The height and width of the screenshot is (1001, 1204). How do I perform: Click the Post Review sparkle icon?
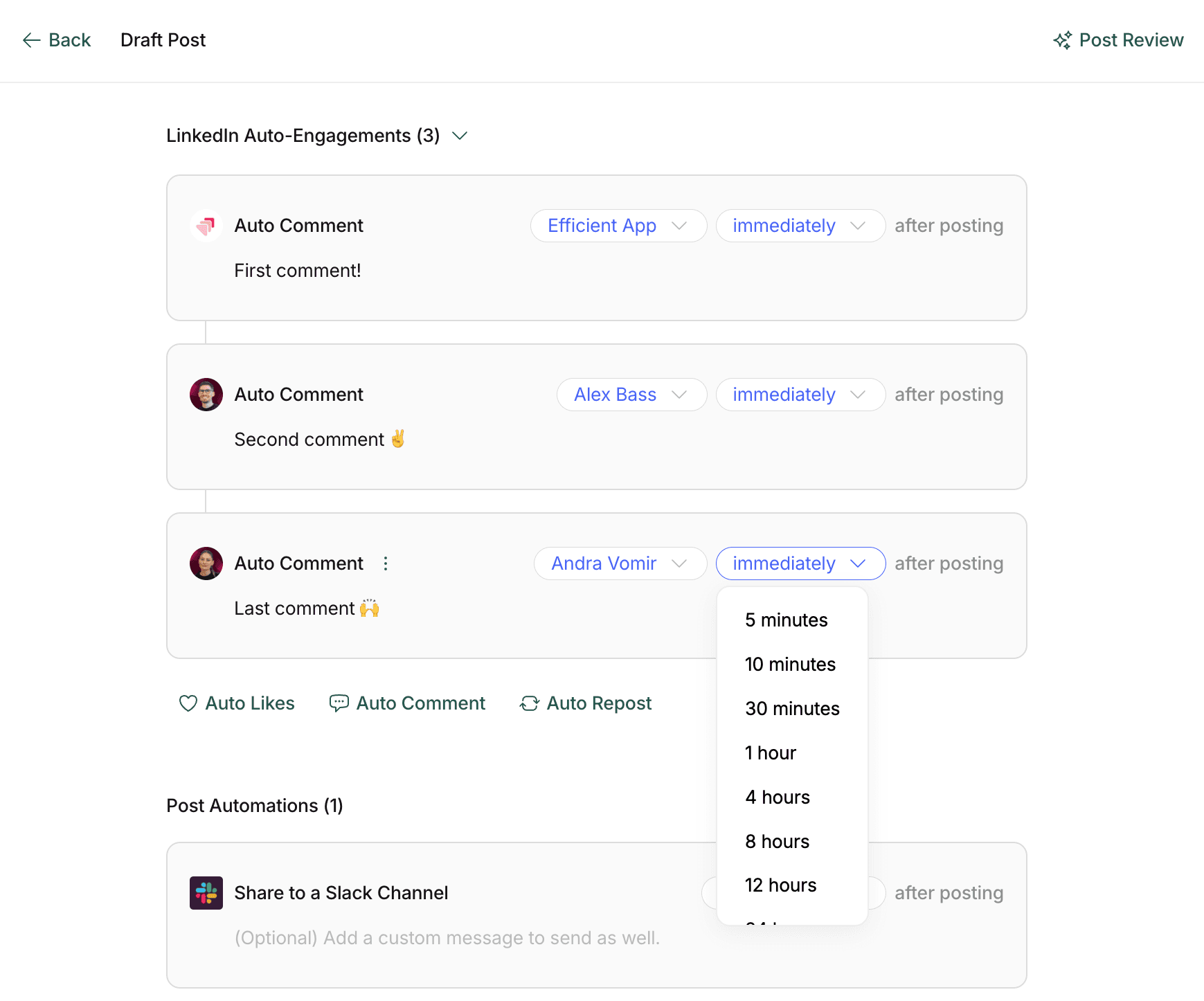coord(1063,40)
